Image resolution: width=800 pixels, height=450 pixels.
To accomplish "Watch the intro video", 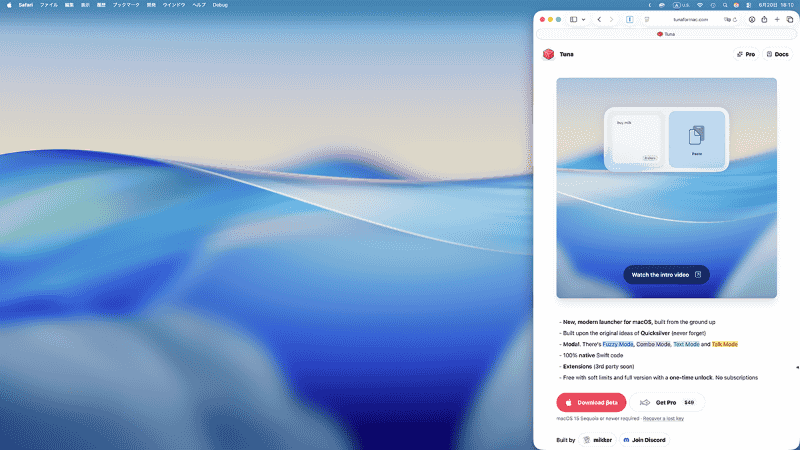I will tap(666, 274).
